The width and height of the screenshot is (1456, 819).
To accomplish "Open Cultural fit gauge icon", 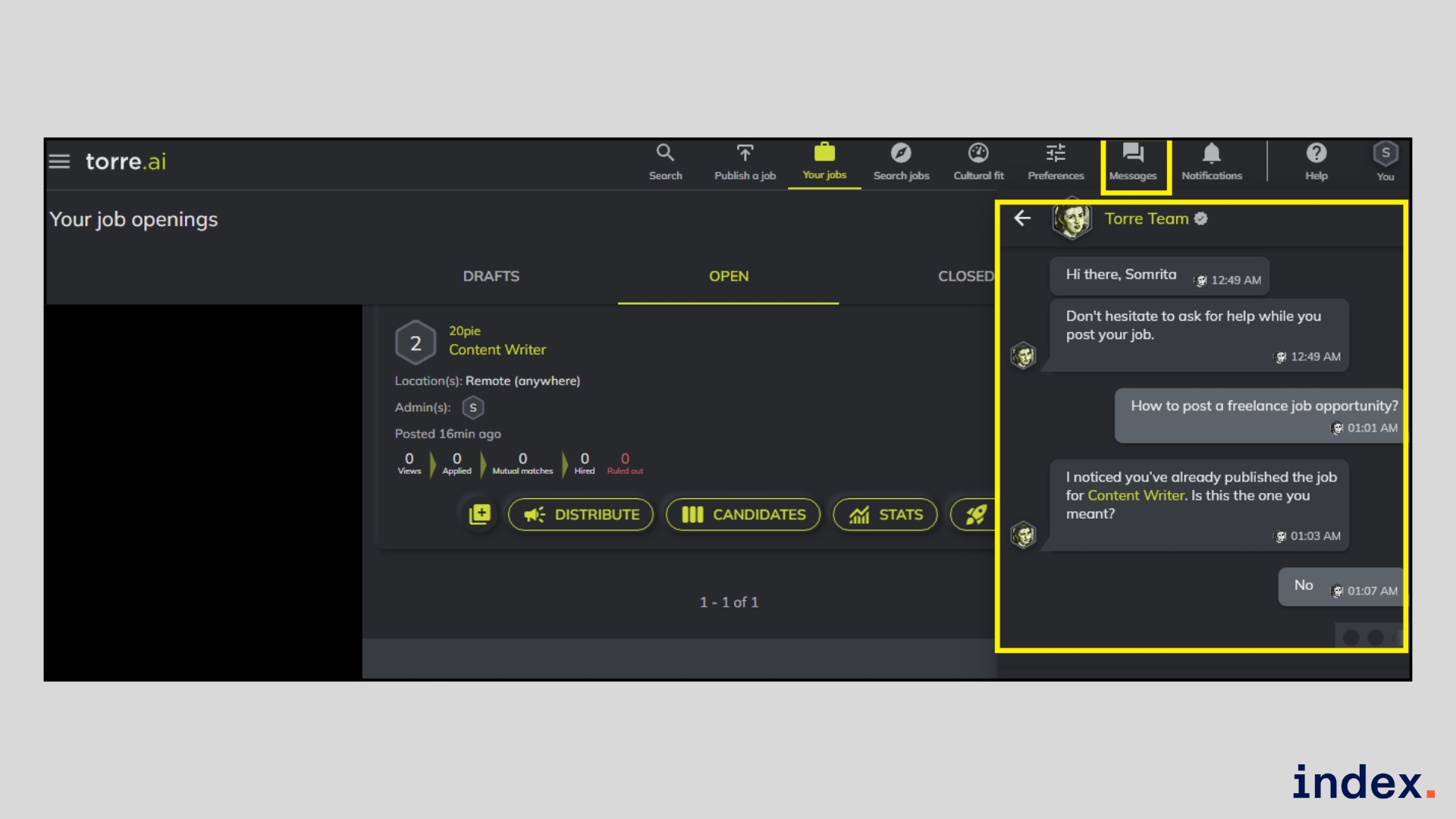I will [x=978, y=153].
